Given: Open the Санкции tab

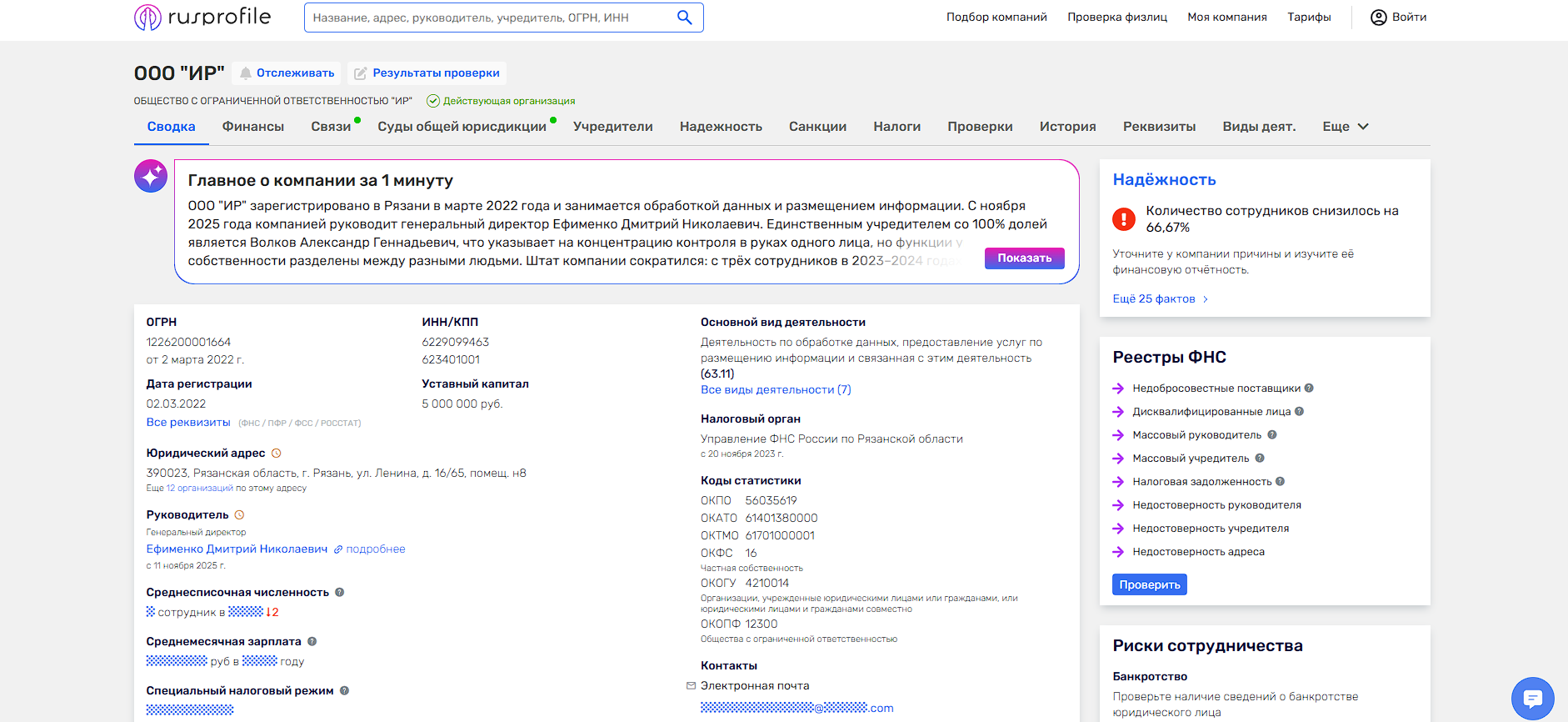Looking at the screenshot, I should (817, 127).
